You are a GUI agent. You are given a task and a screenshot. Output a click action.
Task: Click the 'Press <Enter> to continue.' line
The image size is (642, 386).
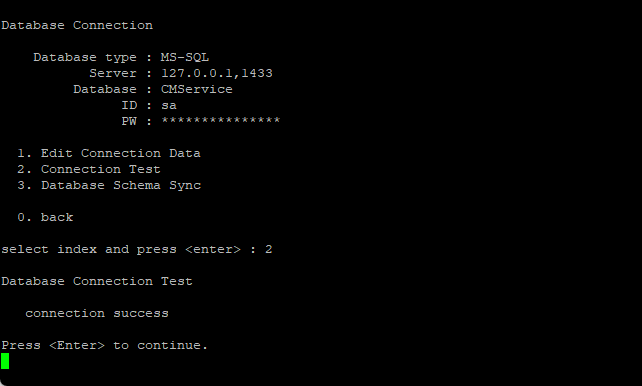[x=104, y=345]
